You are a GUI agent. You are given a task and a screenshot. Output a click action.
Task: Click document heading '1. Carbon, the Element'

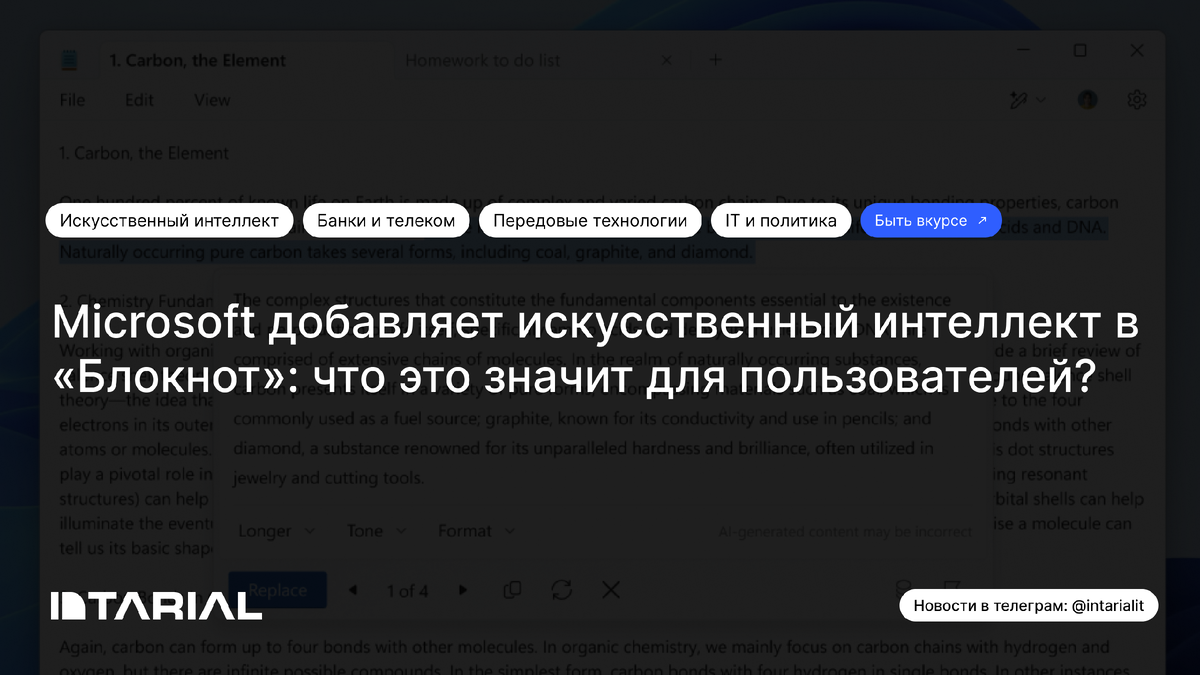(144, 153)
